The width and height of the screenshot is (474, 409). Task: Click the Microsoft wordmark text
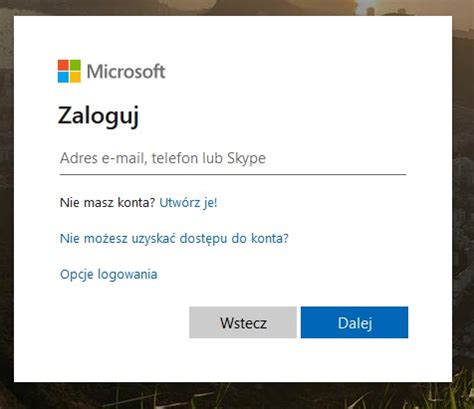point(126,71)
